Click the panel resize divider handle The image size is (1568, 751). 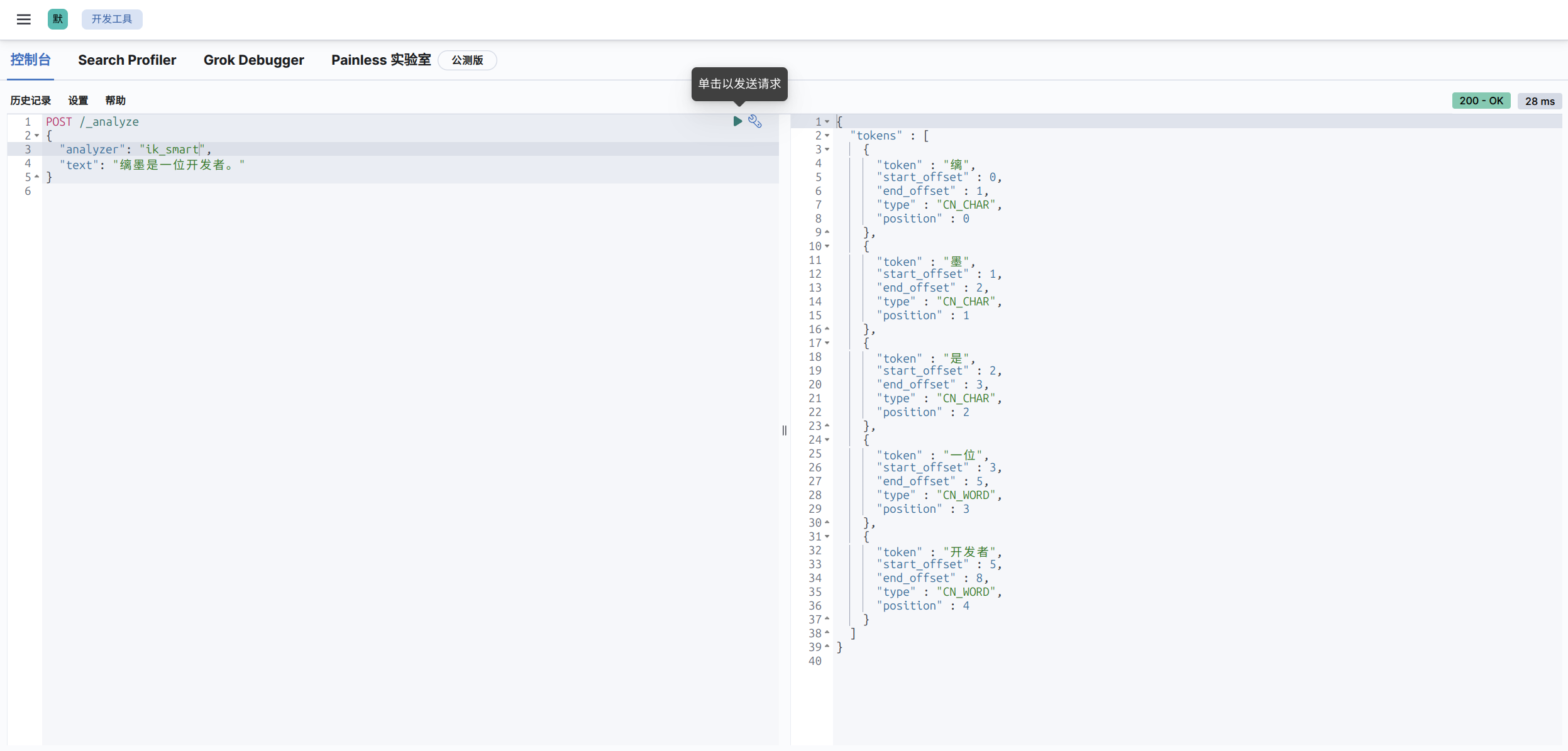(x=784, y=430)
